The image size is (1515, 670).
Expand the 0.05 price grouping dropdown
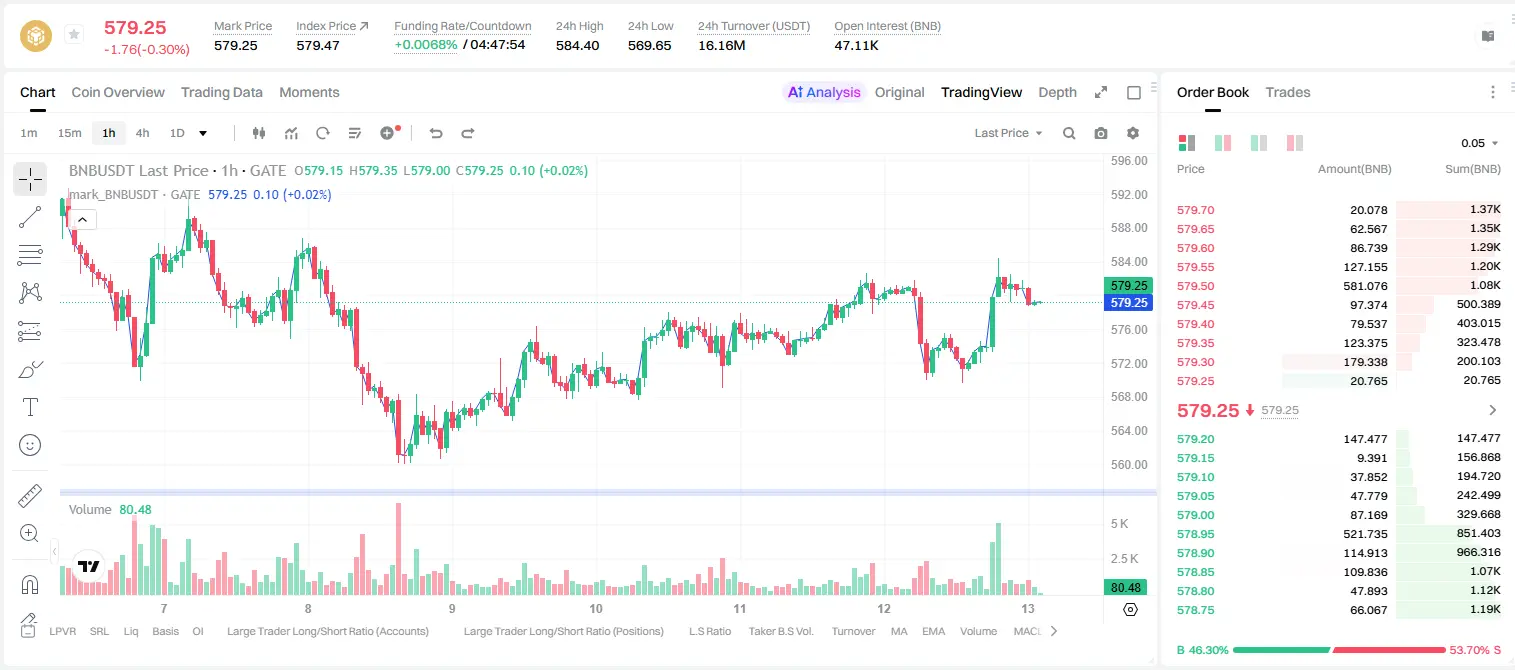pyautogui.click(x=1480, y=143)
